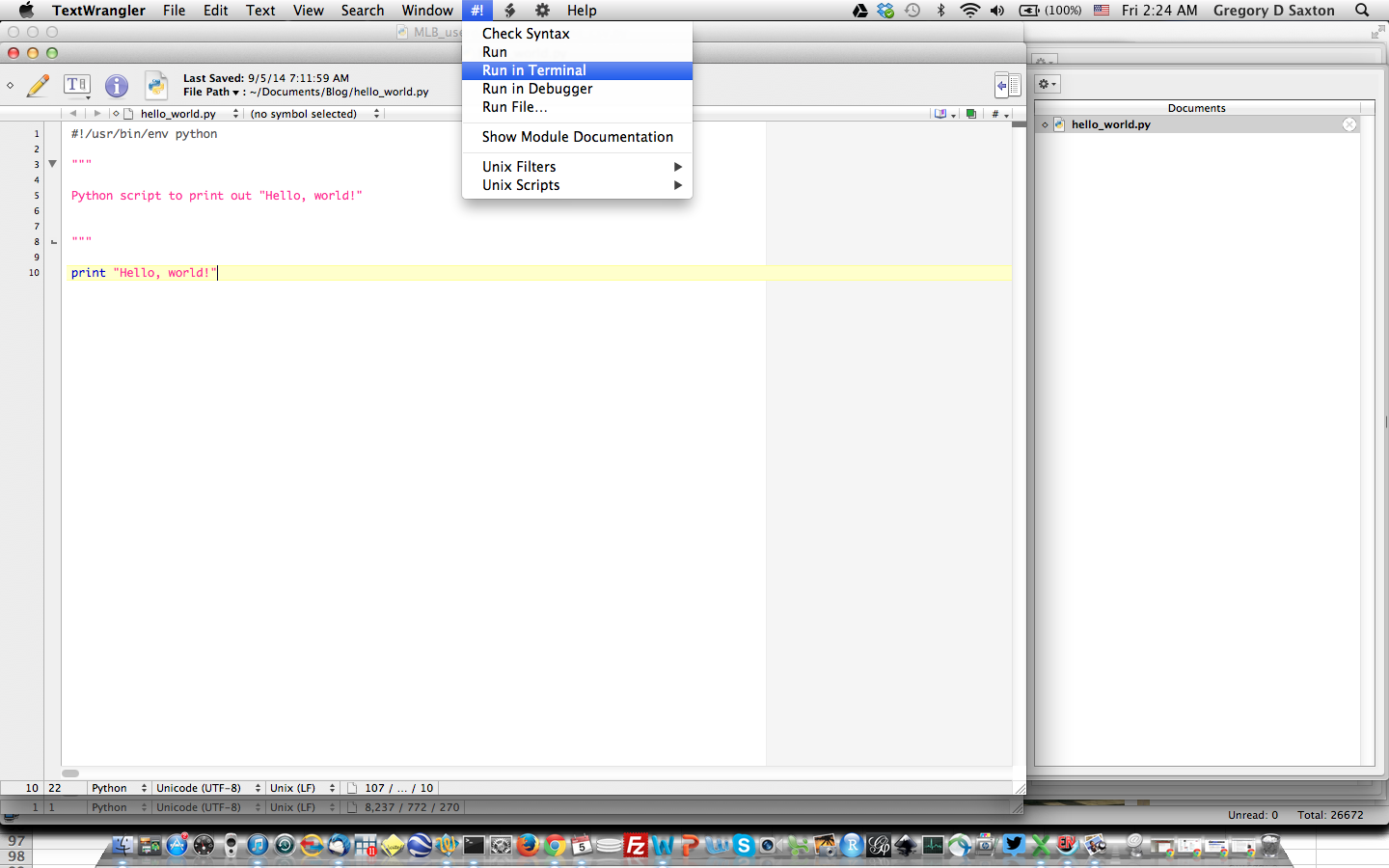The image size is (1389, 868).
Task: Go to previous document arrow
Action: point(73,113)
